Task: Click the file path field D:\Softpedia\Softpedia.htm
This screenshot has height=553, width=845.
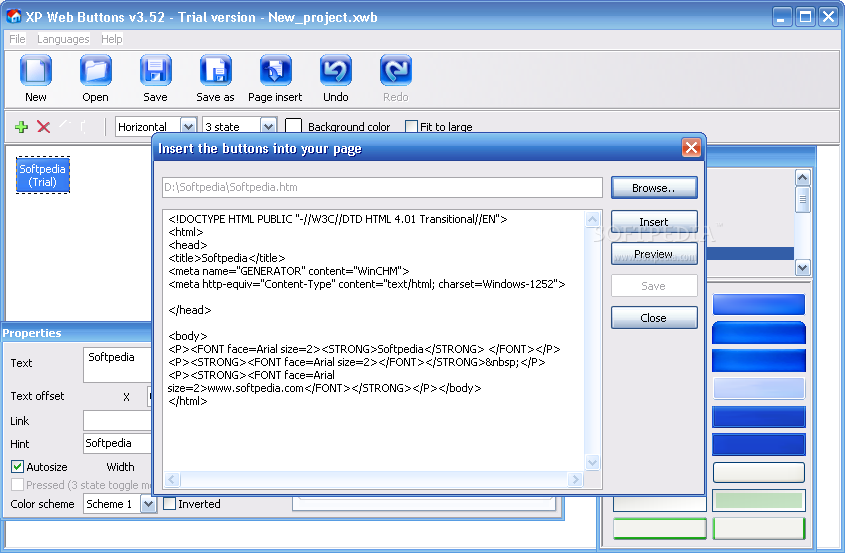Action: 382,188
